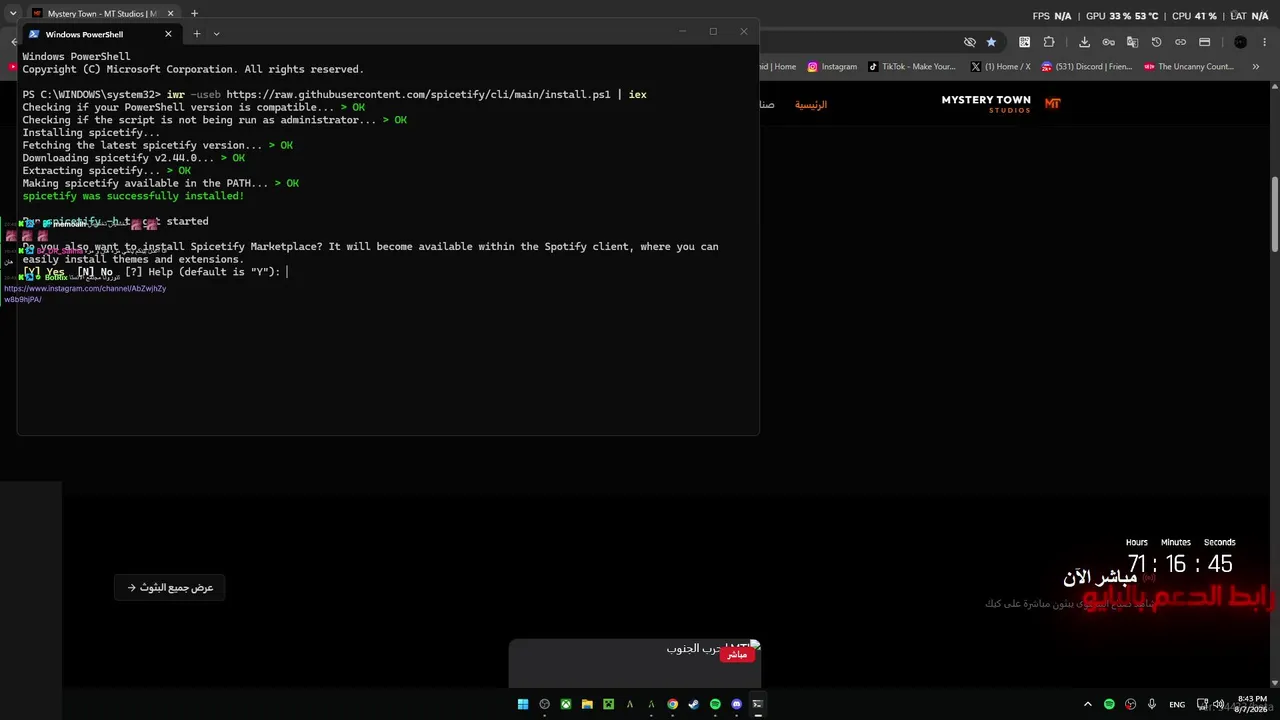Click the GitHub install.ps1 URL in command
This screenshot has height=720, width=1280.
coord(418,95)
